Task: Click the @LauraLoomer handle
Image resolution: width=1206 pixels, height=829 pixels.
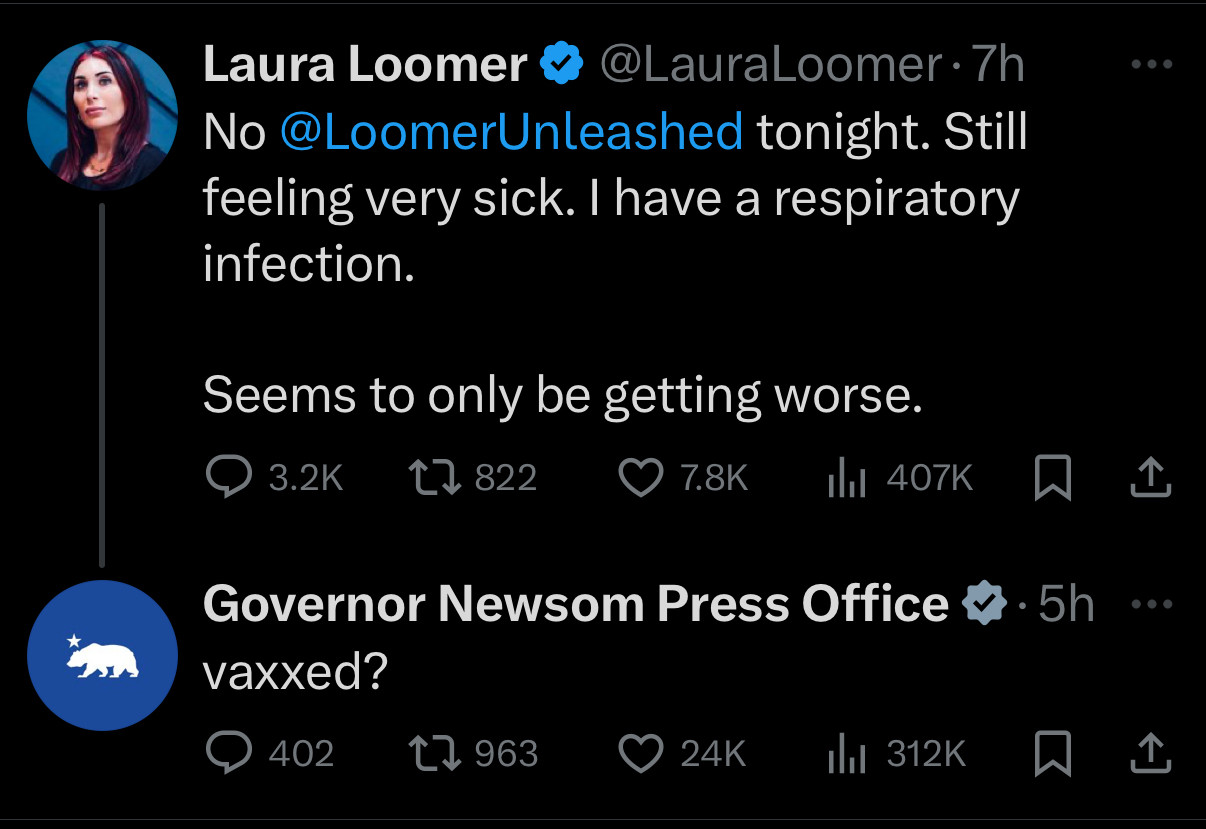Action: [770, 66]
